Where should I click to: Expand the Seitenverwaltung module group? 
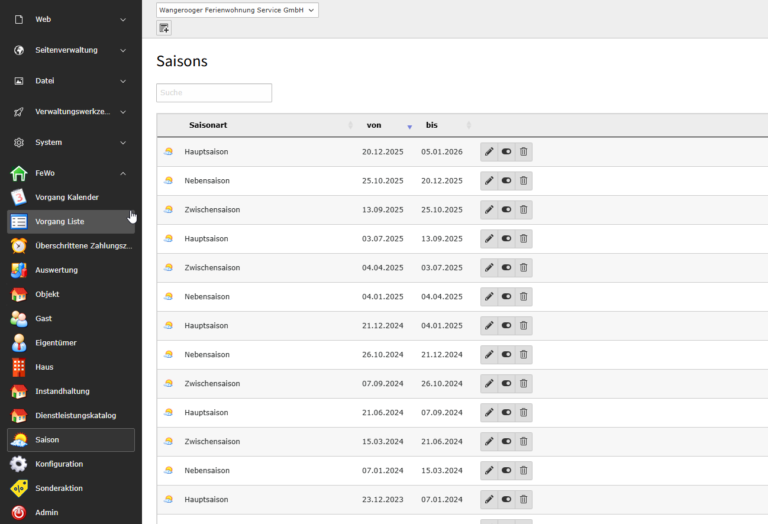71,50
